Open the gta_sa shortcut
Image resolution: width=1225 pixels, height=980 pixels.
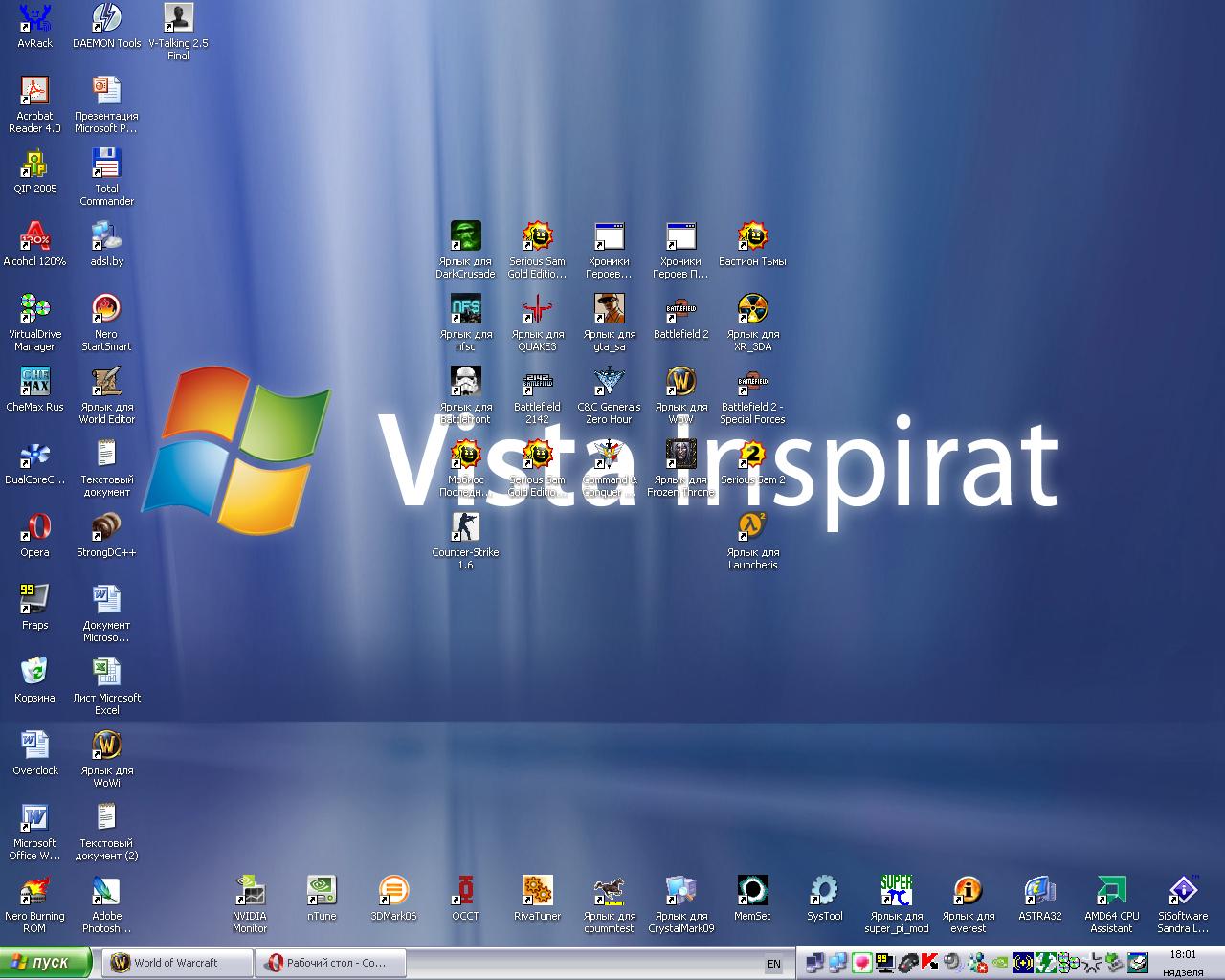point(609,308)
